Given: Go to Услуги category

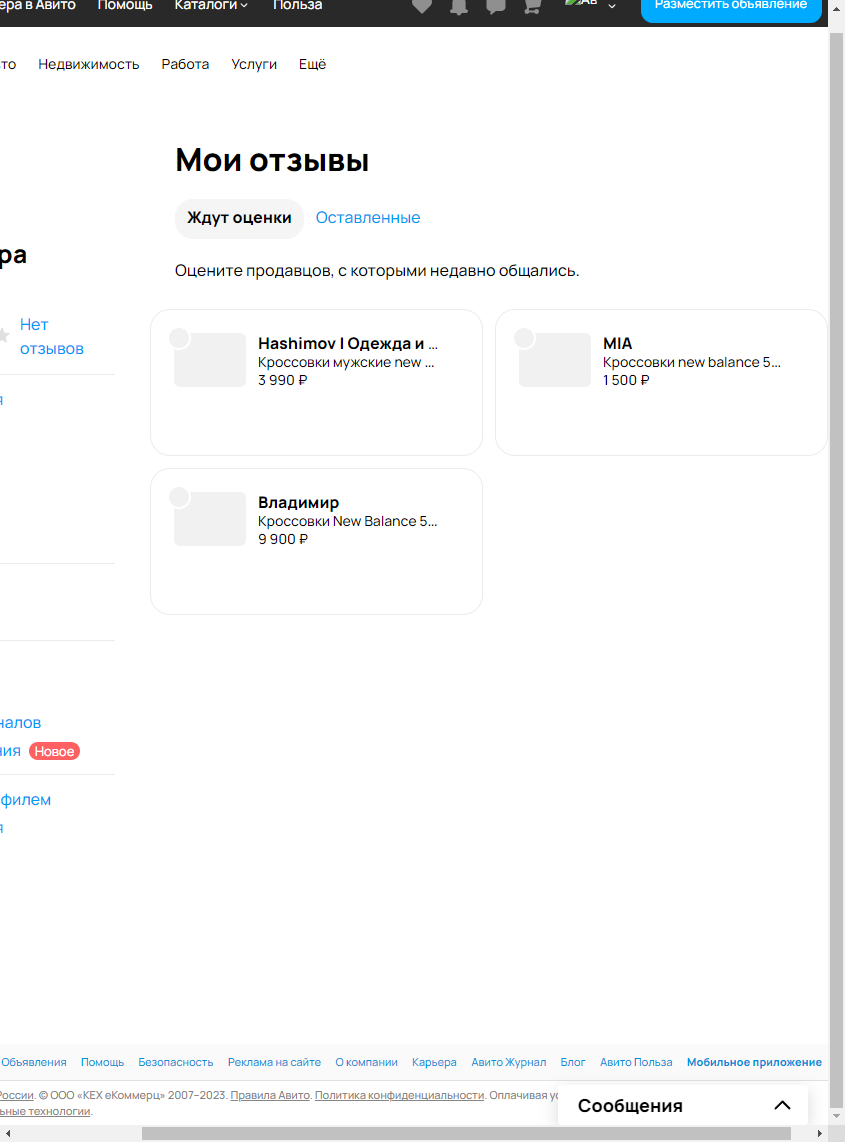Looking at the screenshot, I should [x=254, y=64].
